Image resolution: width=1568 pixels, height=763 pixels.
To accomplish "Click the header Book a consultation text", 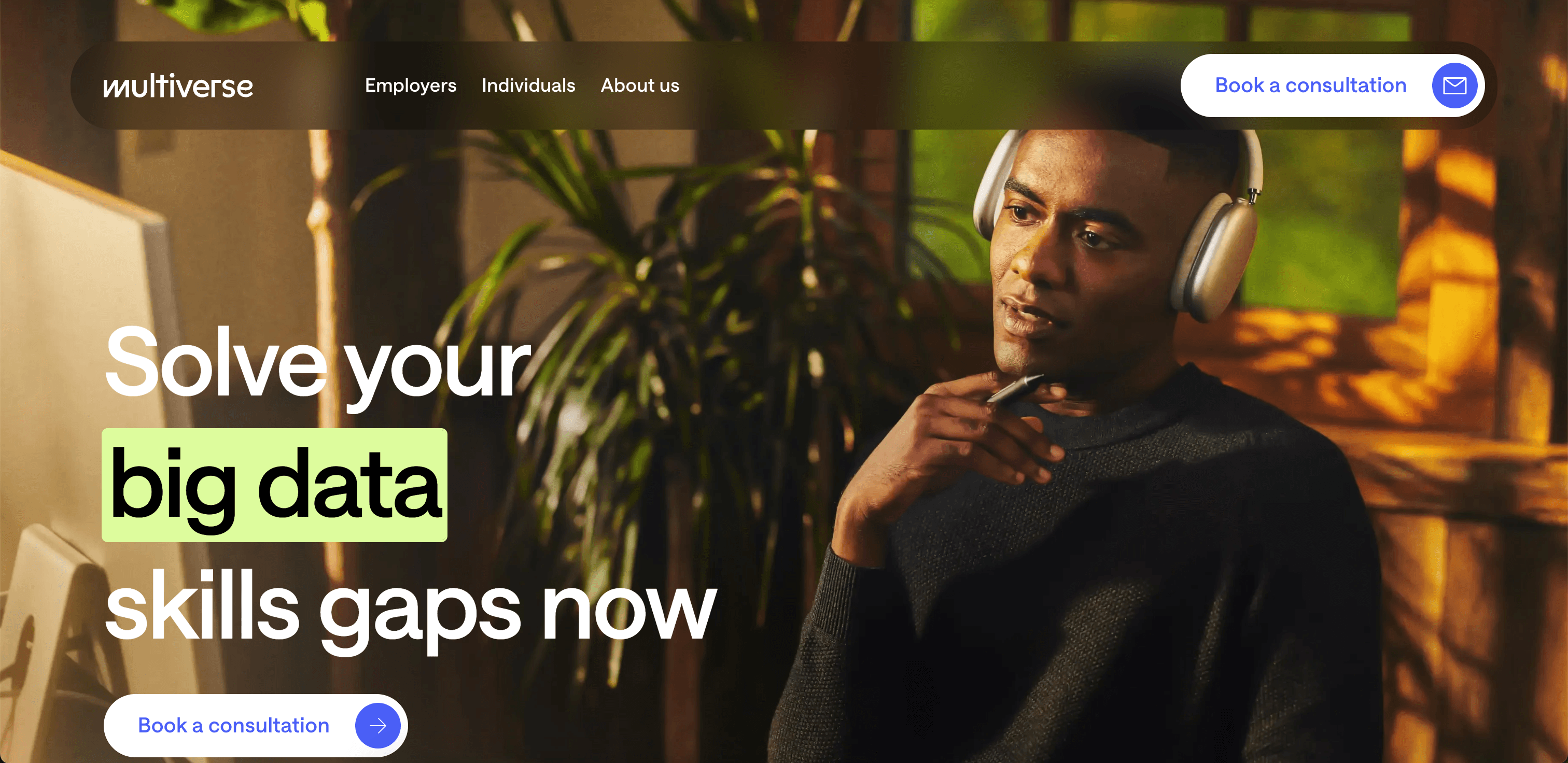I will click(1310, 85).
